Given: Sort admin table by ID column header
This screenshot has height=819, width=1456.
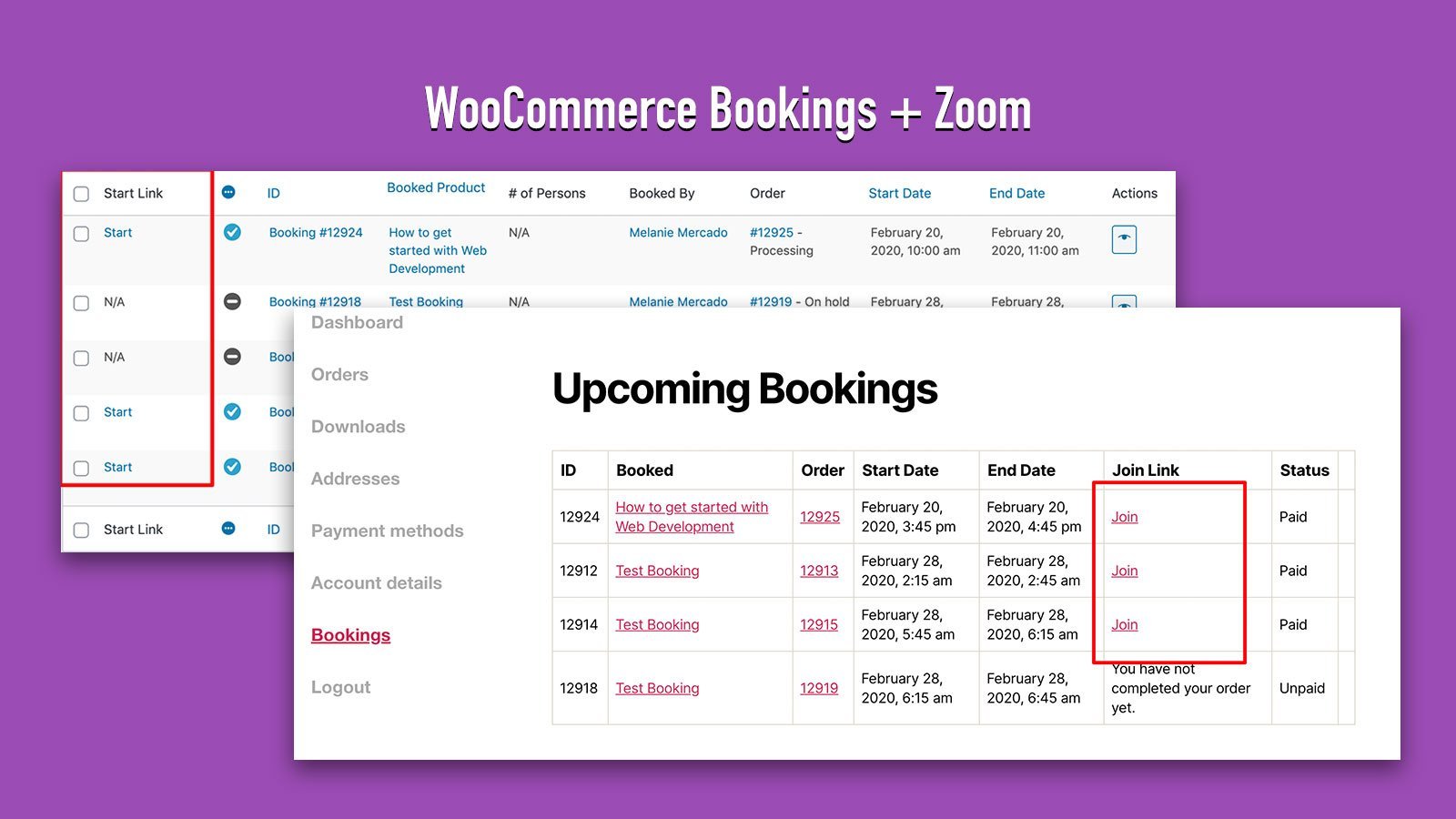Looking at the screenshot, I should (273, 193).
